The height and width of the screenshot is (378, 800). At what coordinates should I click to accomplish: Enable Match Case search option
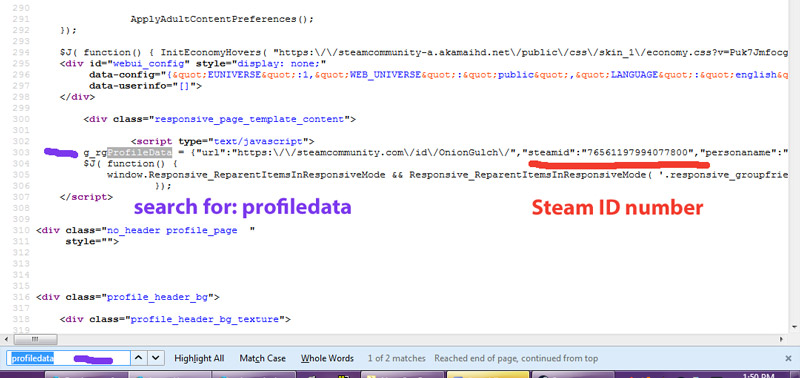click(262, 358)
